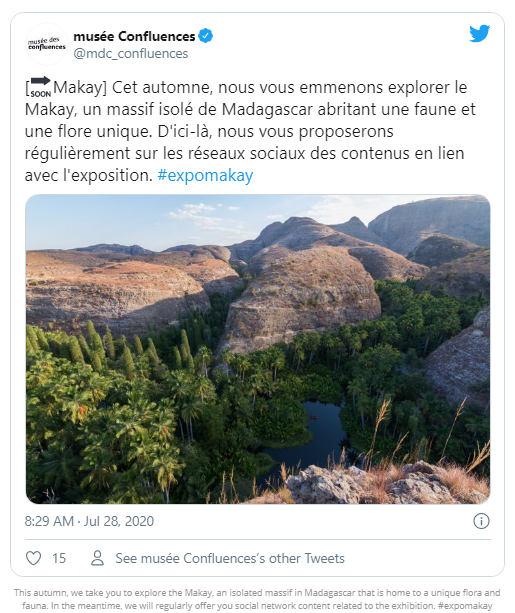Click the Jul 28, 2020 date

[x=119, y=521]
